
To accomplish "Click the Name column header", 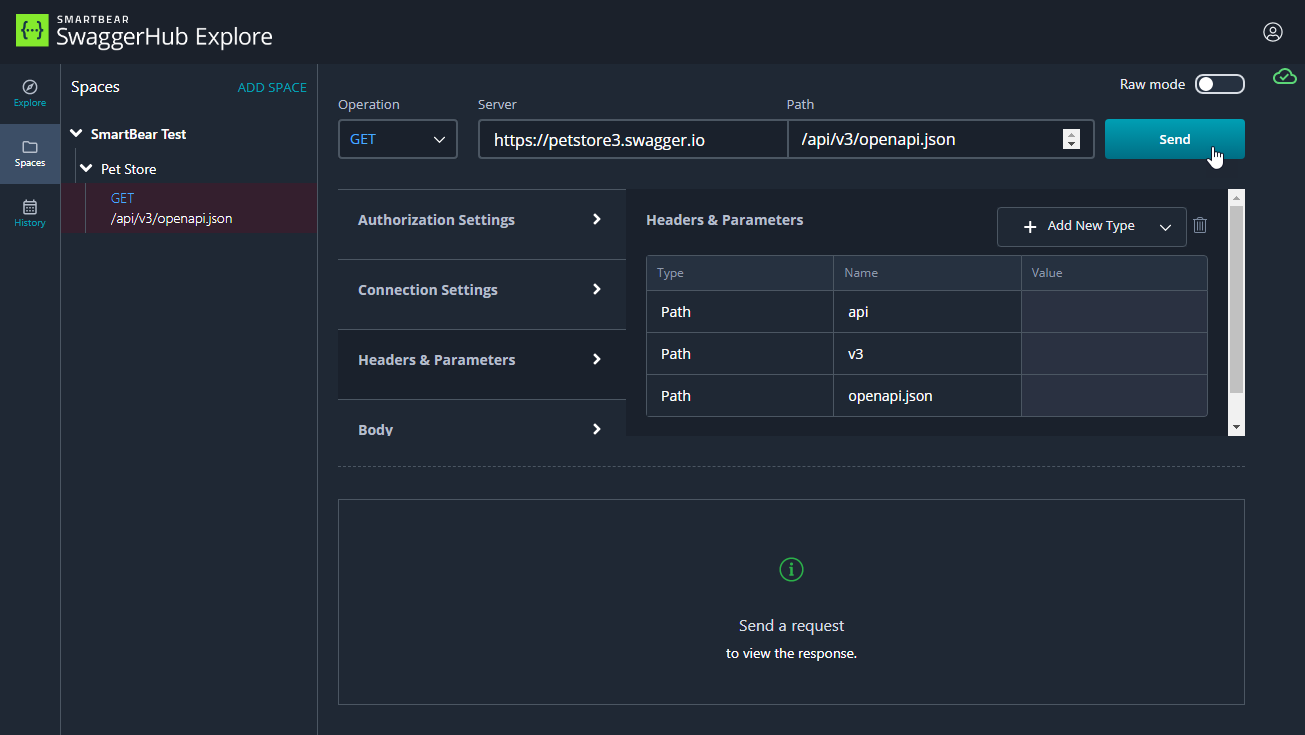I will (927, 273).
